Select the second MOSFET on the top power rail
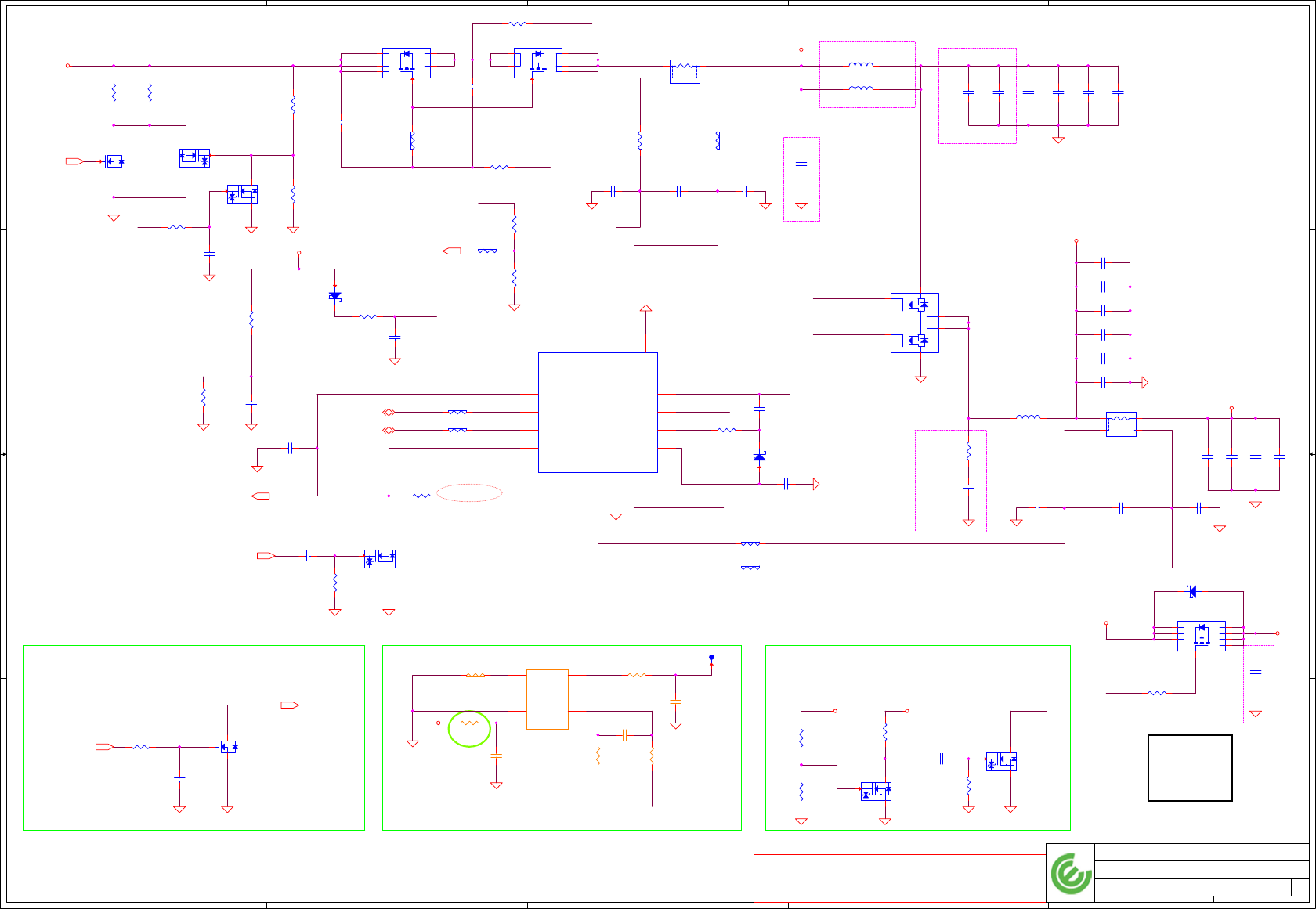Viewport: 1316px width, 909px height. tap(538, 63)
